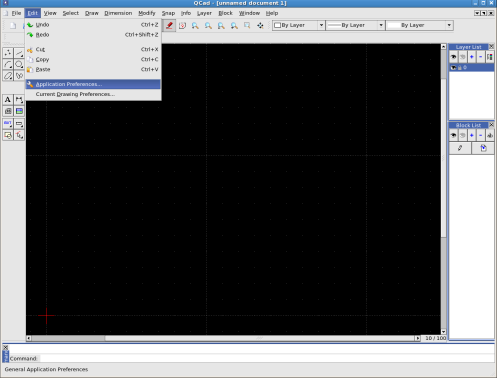Open Application Preferences menu entry

pos(93,84)
